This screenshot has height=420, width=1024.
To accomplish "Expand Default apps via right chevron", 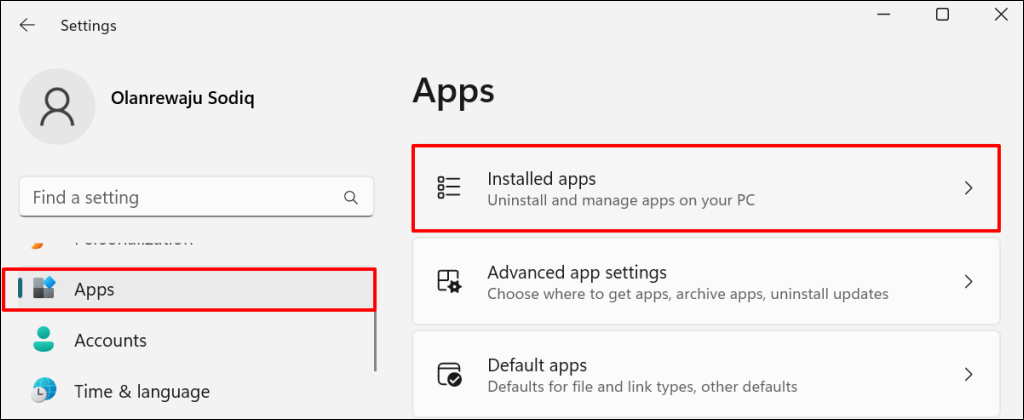I will [x=968, y=375].
